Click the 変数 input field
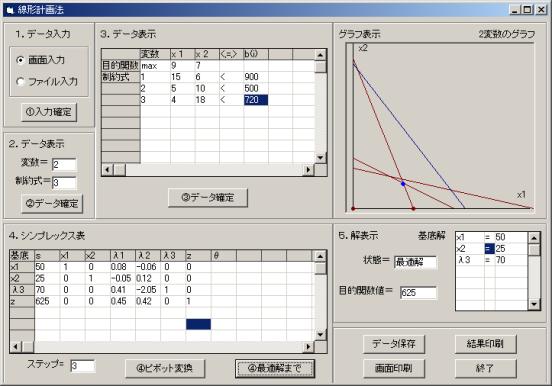552x386 pixels. 64,164
